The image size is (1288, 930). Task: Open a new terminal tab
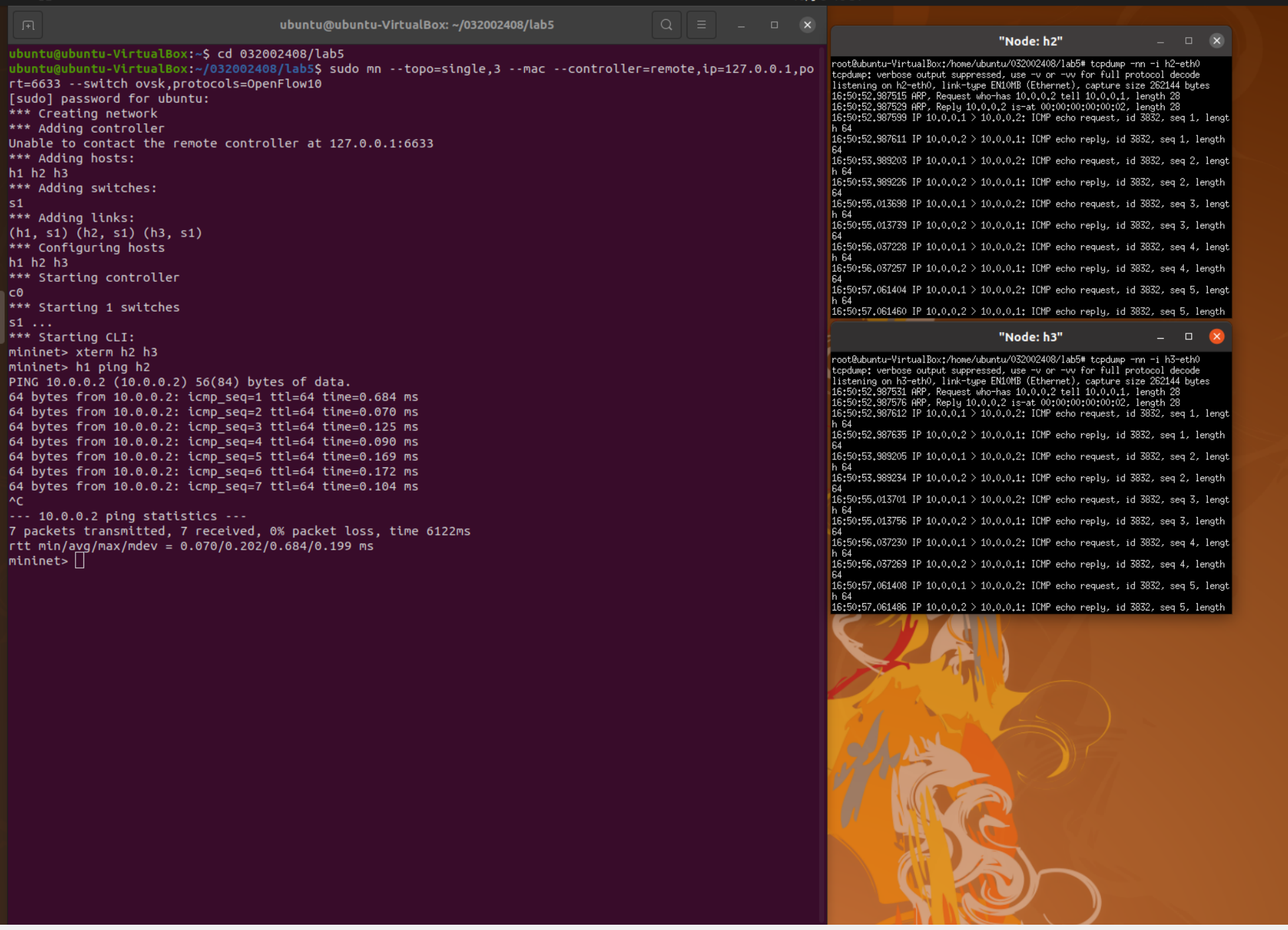click(28, 25)
